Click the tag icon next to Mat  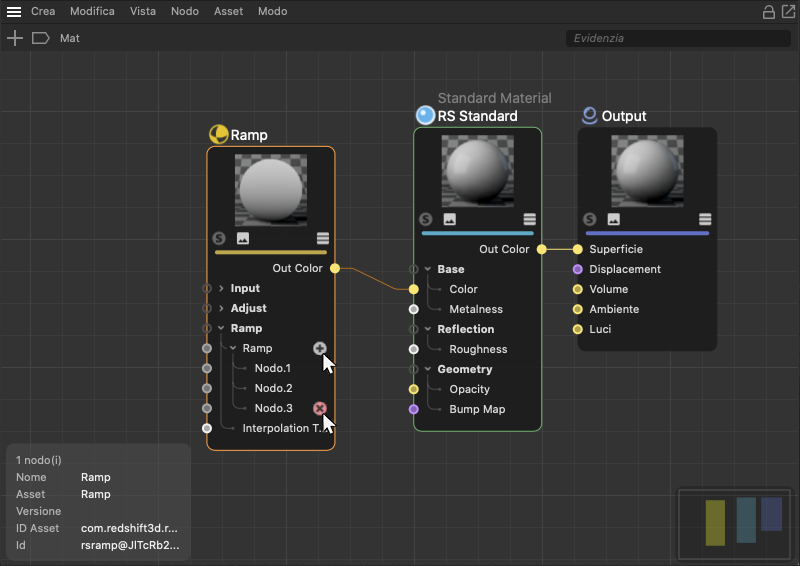click(x=40, y=38)
